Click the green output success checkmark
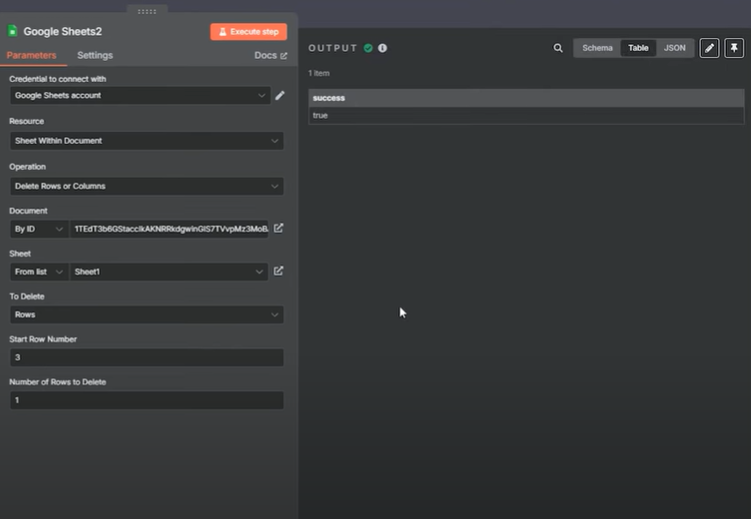The image size is (751, 519). pos(368,48)
